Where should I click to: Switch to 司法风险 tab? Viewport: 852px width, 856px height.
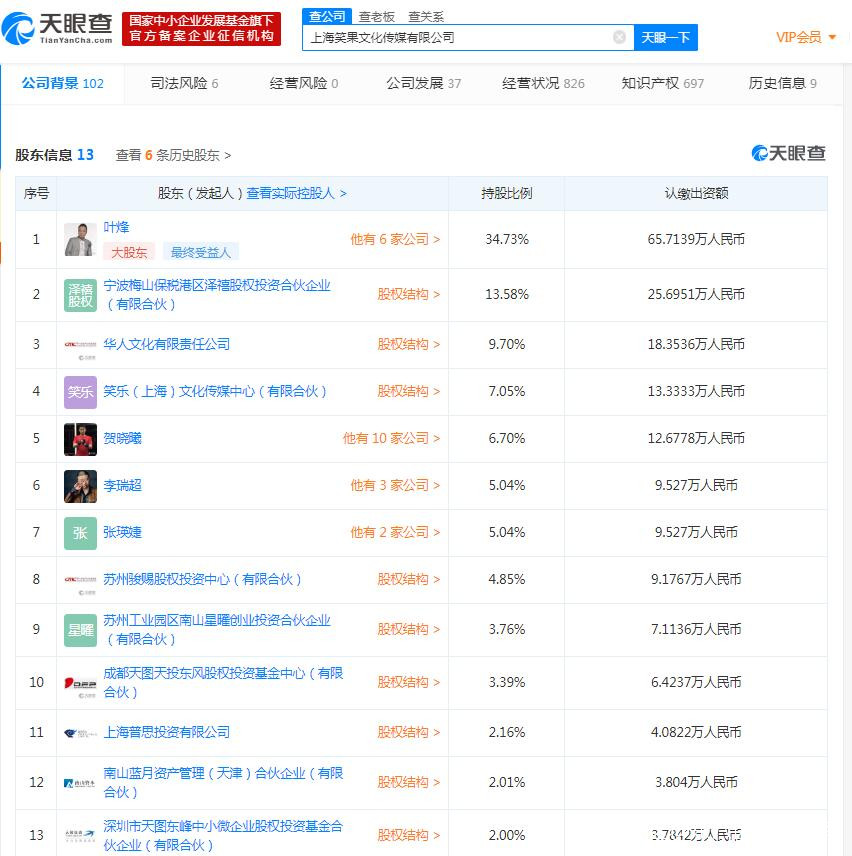click(184, 83)
